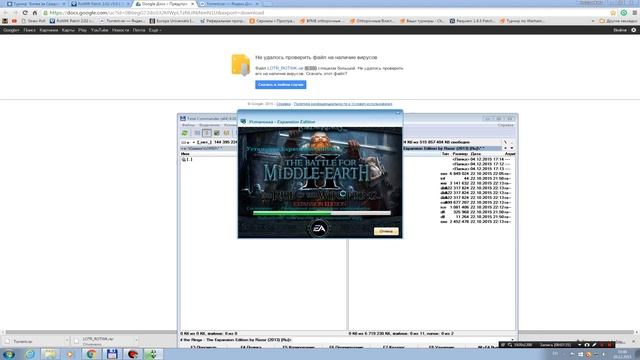Switch to Google Chrome in the taskbar
Image resolution: width=640 pixels, height=360 pixels.
click(x=91, y=354)
